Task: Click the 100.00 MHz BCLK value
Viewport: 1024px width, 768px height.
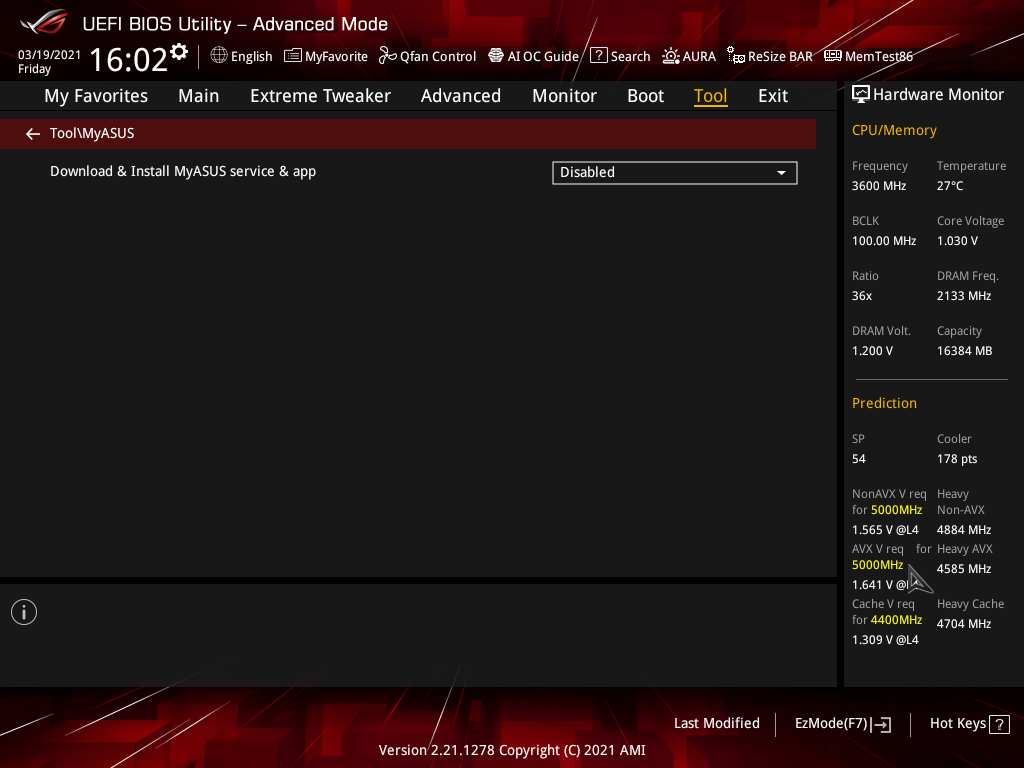Action: click(x=884, y=241)
